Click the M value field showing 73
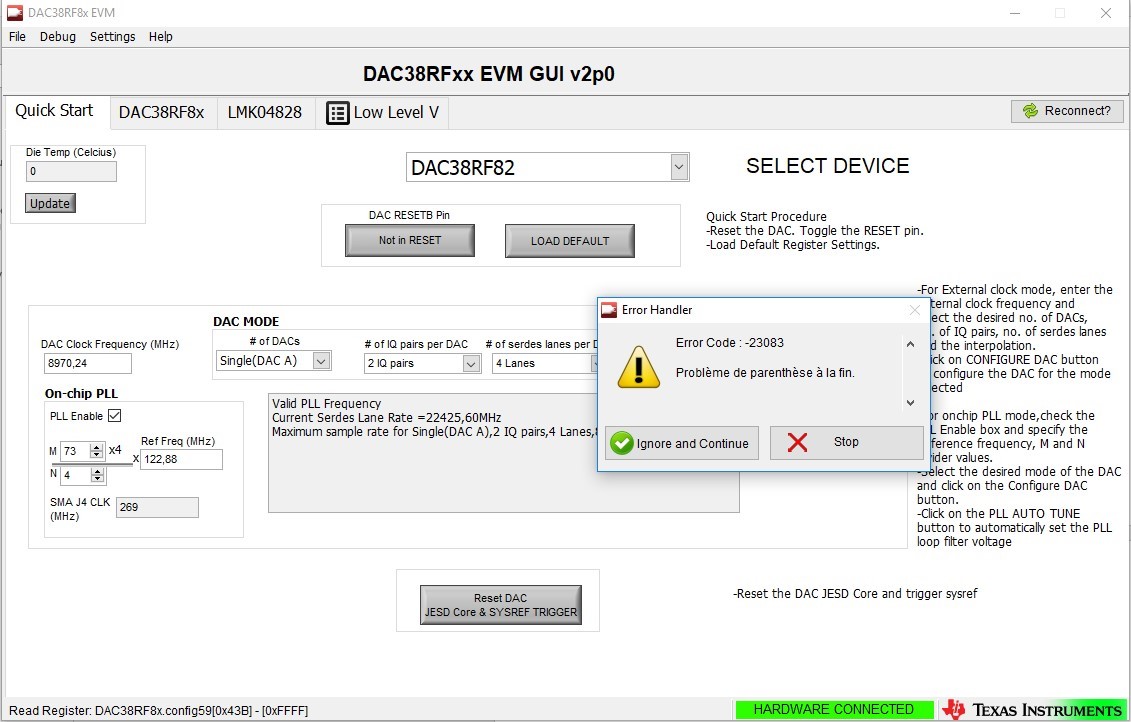Screen dimensions: 1131x722 (75, 451)
